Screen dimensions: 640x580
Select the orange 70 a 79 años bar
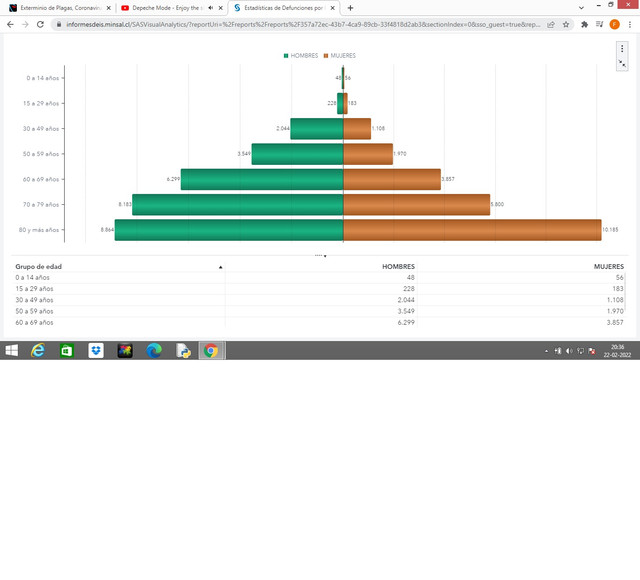click(417, 204)
